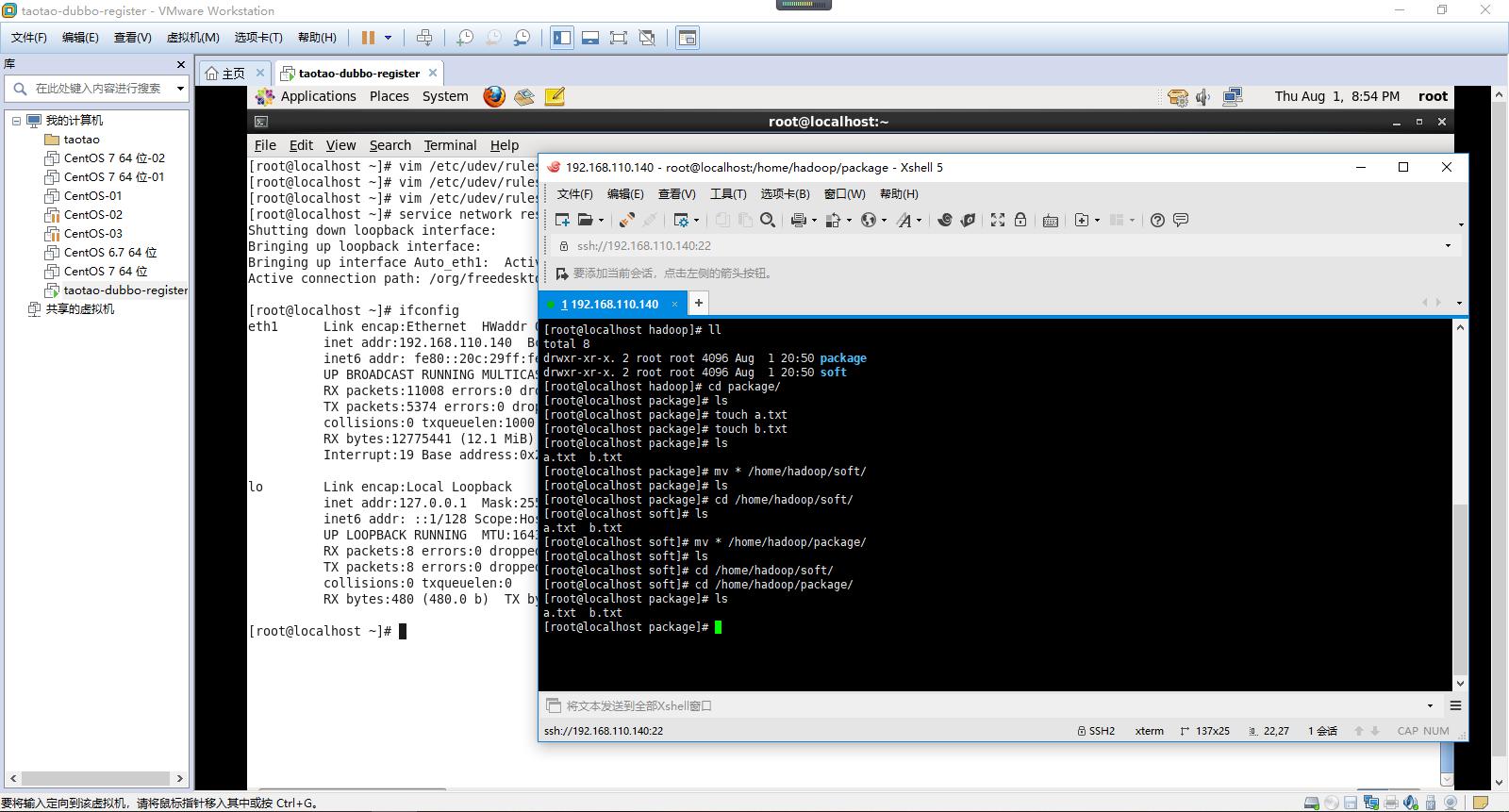This screenshot has width=1509, height=812.
Task: Click the VMware pause virtual machine button
Action: click(368, 38)
